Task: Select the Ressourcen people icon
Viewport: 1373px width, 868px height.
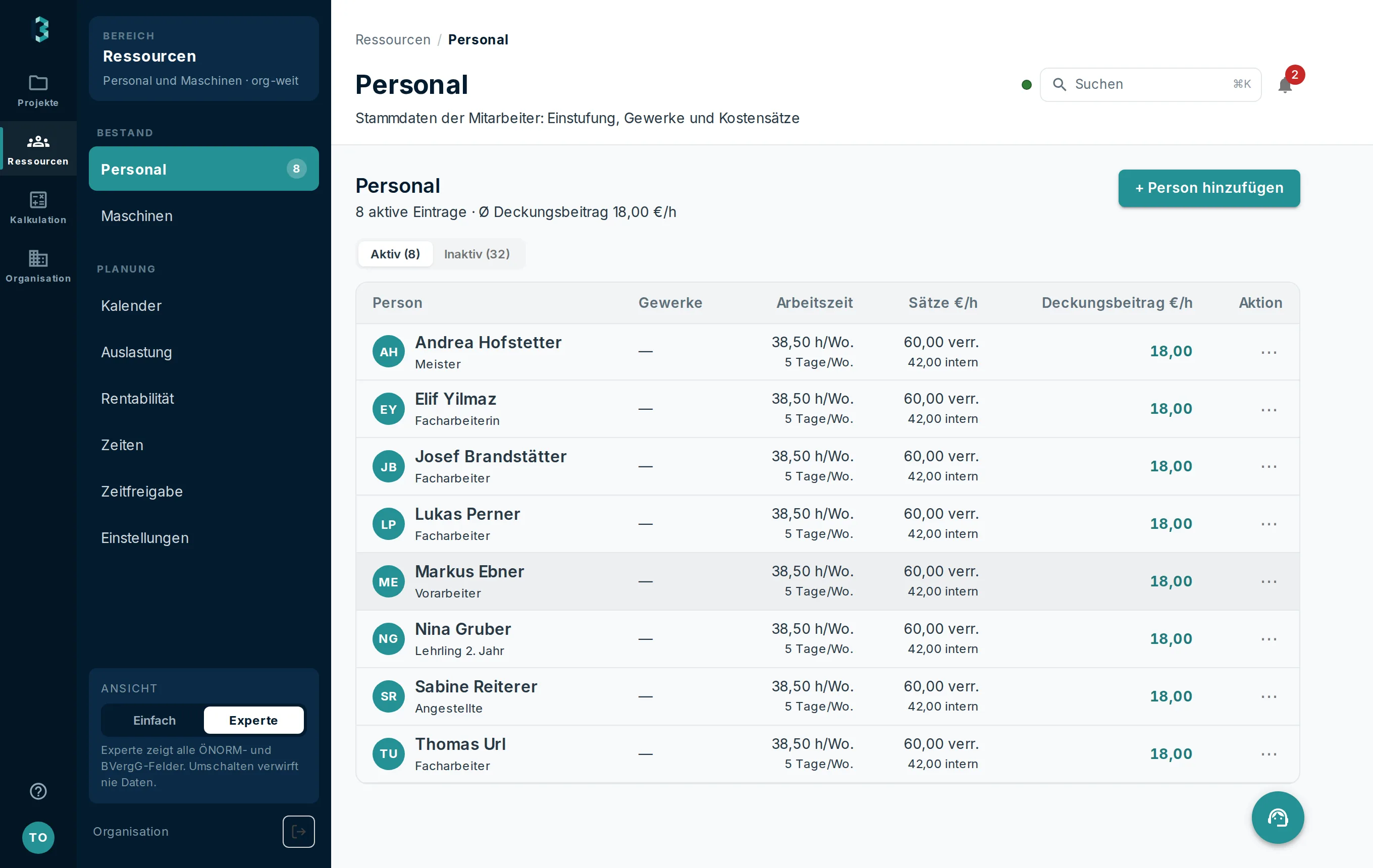Action: click(38, 141)
